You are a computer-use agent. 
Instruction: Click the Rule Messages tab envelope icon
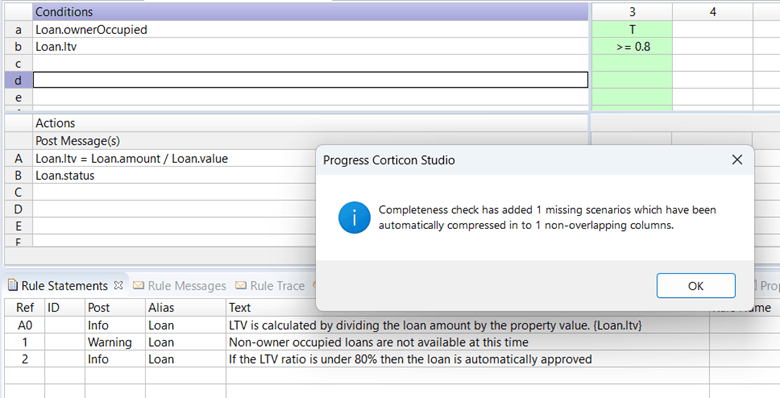tap(139, 286)
